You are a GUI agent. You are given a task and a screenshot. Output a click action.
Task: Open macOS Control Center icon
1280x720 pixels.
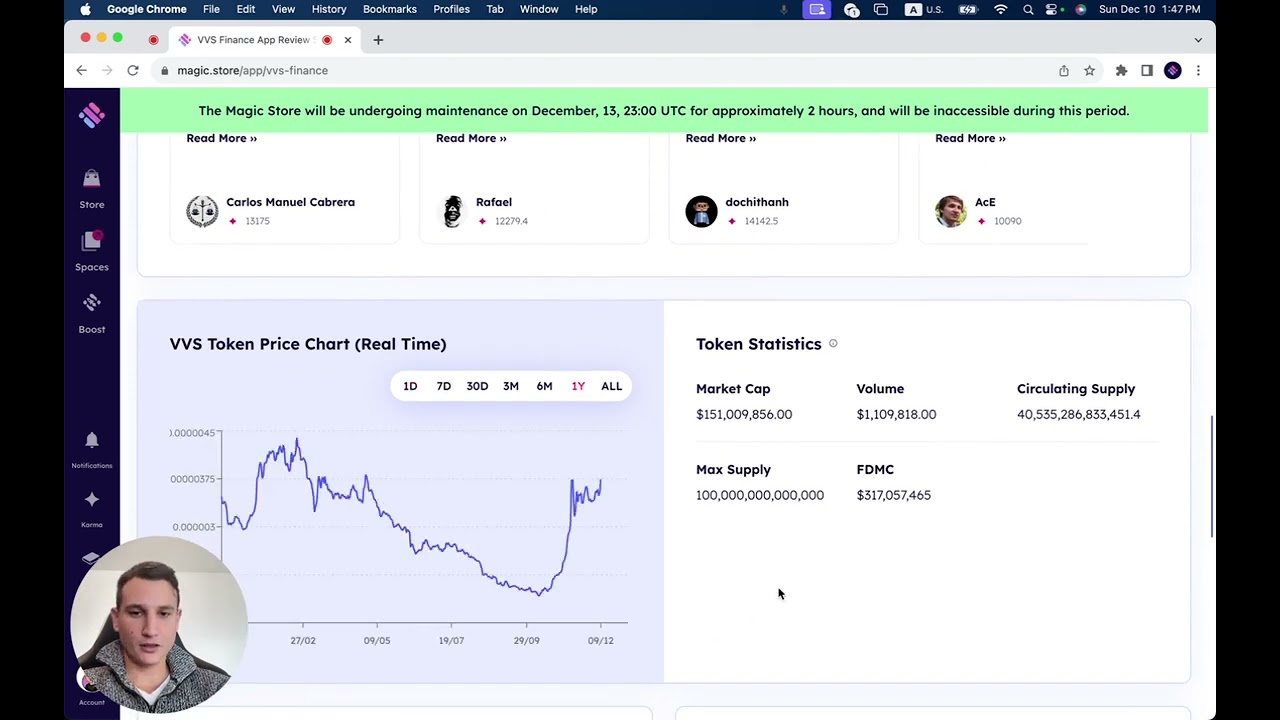(x=1053, y=9)
